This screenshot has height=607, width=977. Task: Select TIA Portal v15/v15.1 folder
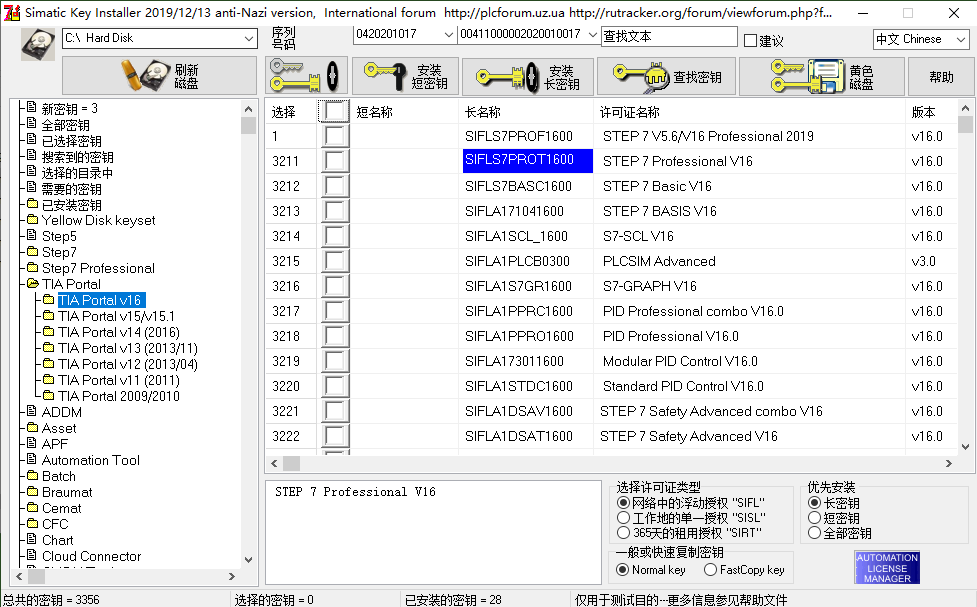[117, 317]
